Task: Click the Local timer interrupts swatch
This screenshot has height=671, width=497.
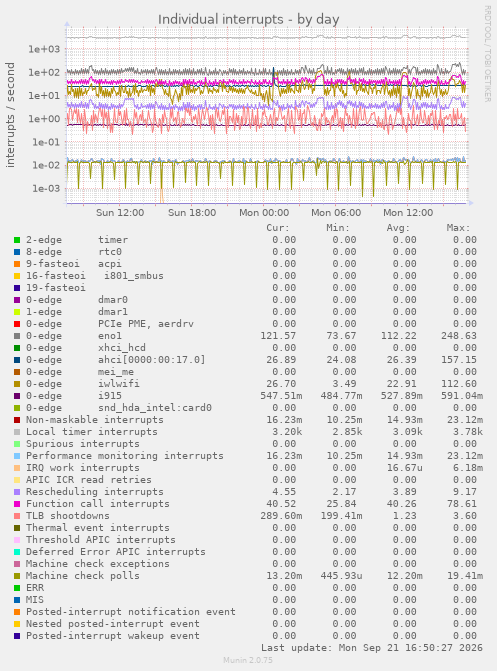Action: click(x=17, y=432)
